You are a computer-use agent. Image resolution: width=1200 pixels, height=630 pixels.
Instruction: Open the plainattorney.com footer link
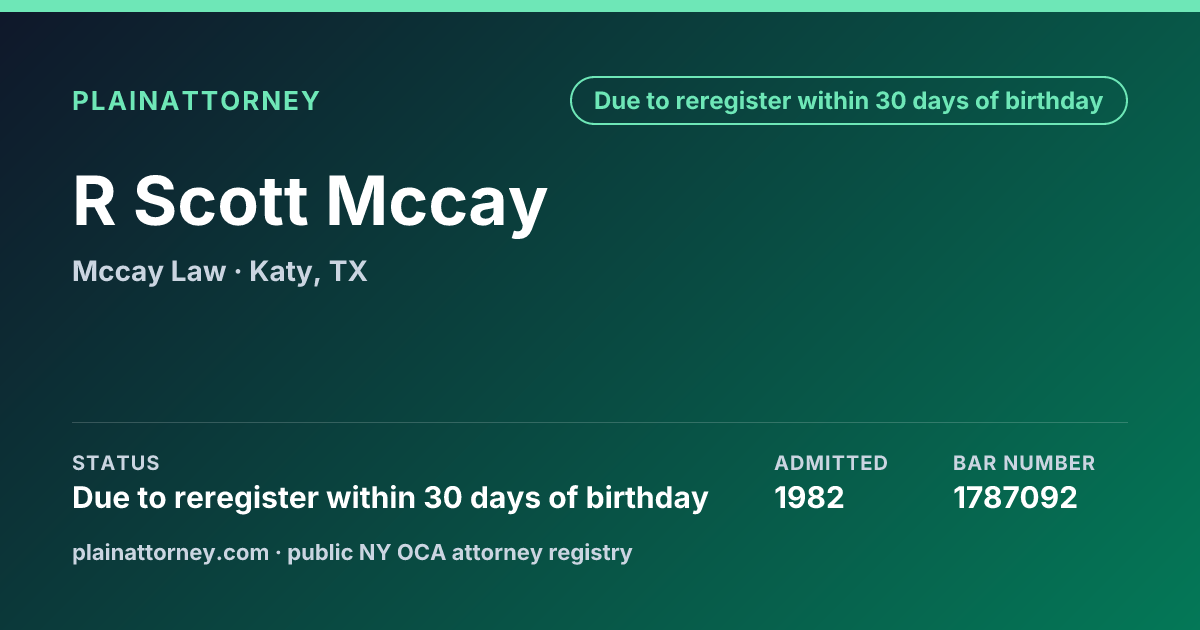[x=170, y=552]
